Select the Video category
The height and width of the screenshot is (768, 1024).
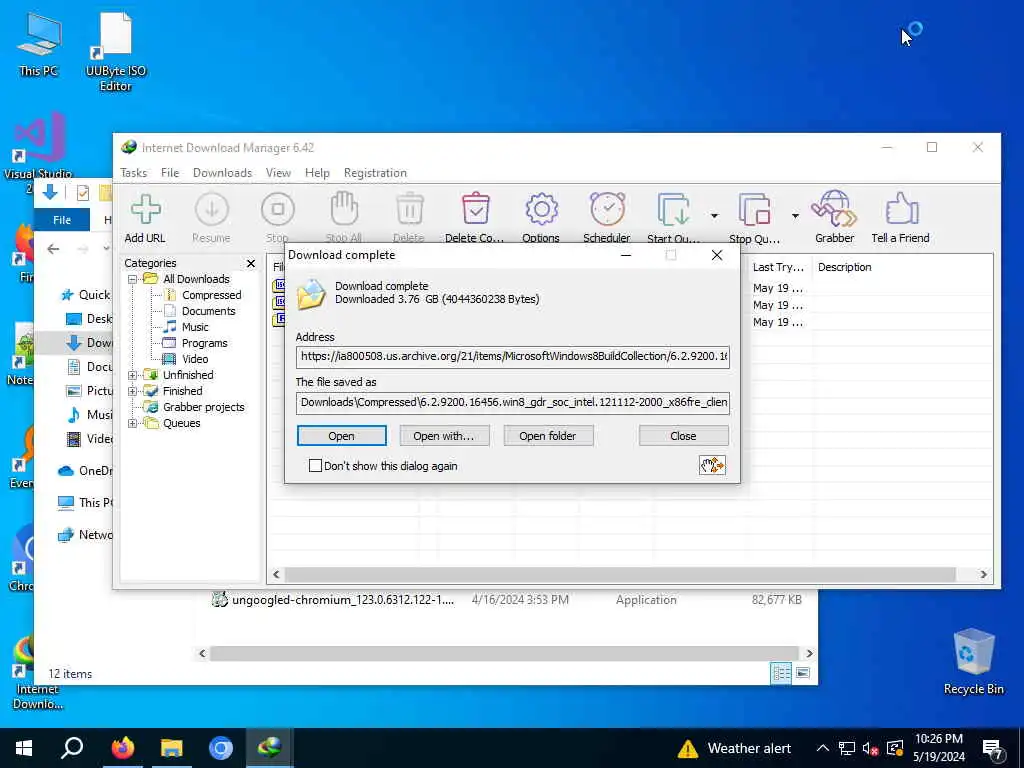[x=195, y=359]
